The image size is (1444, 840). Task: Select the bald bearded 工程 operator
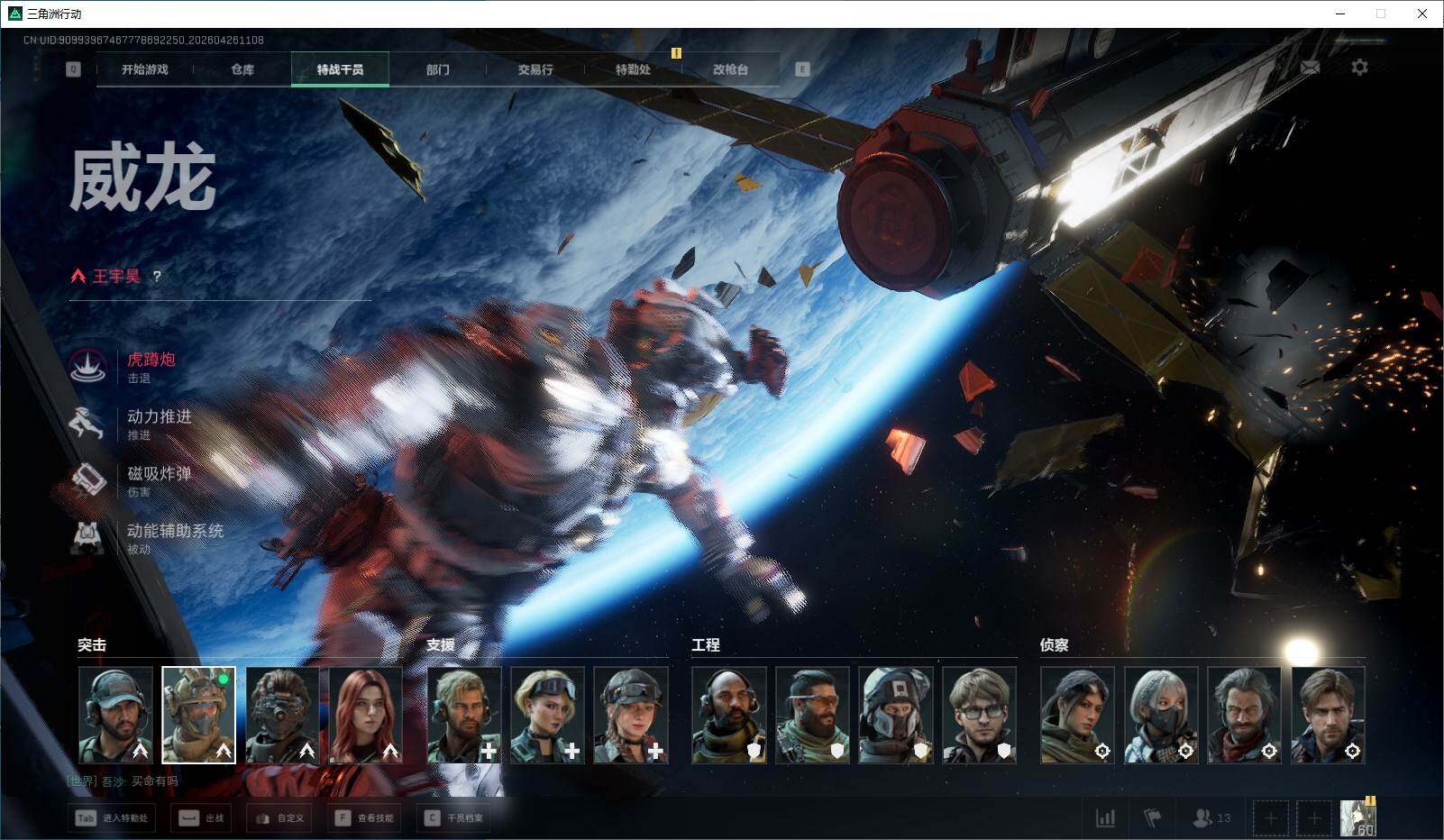(729, 715)
